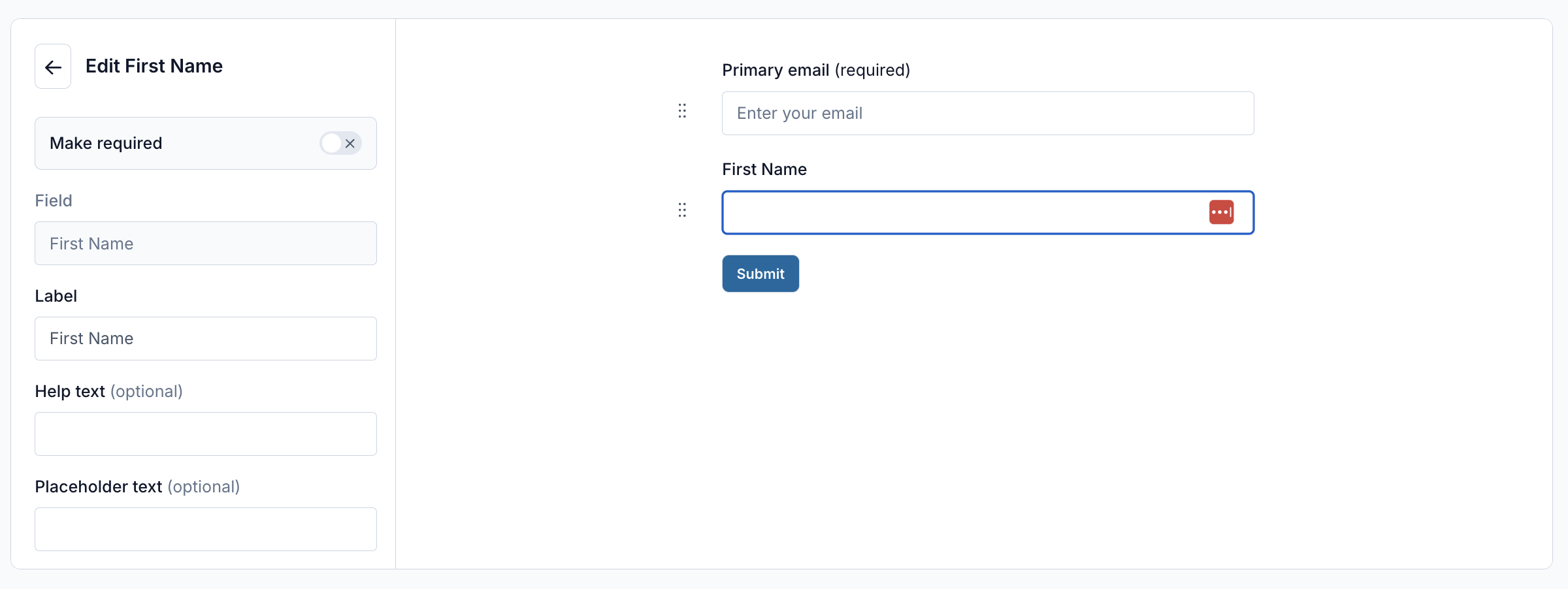Click the Make required label text
Image resolution: width=1568 pixels, height=589 pixels.
106,143
